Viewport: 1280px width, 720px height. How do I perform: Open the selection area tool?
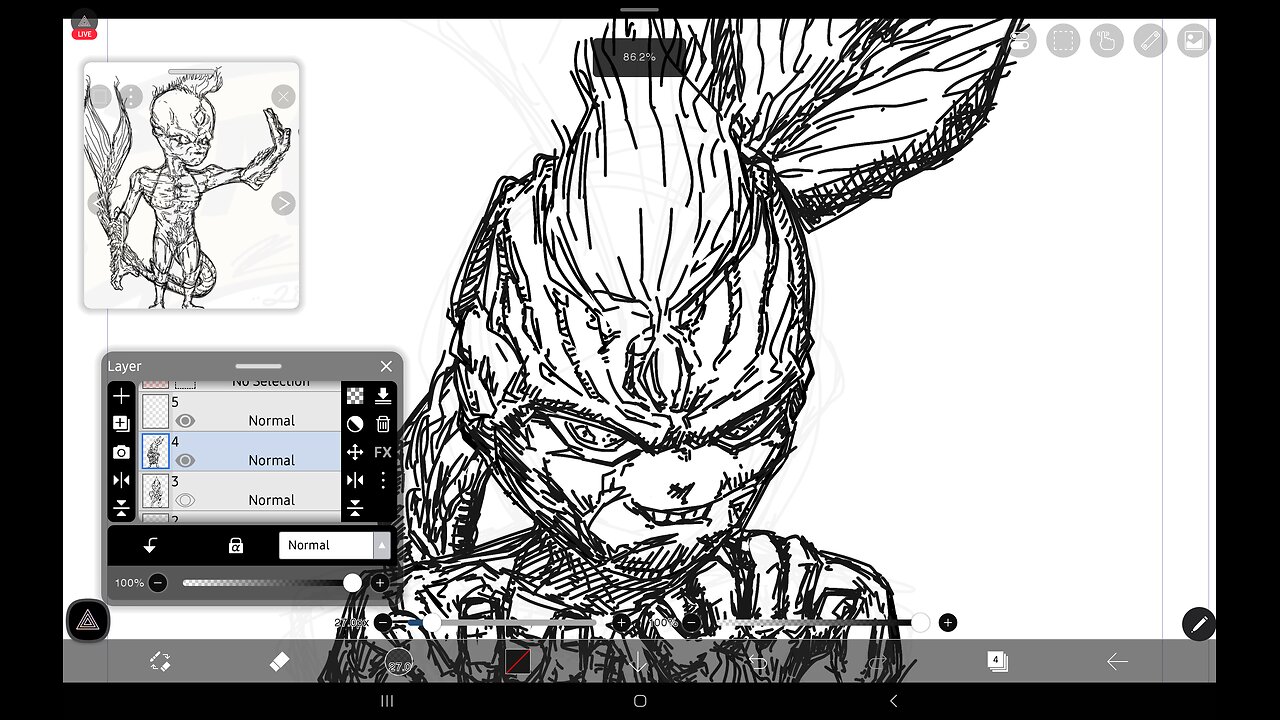(1063, 40)
